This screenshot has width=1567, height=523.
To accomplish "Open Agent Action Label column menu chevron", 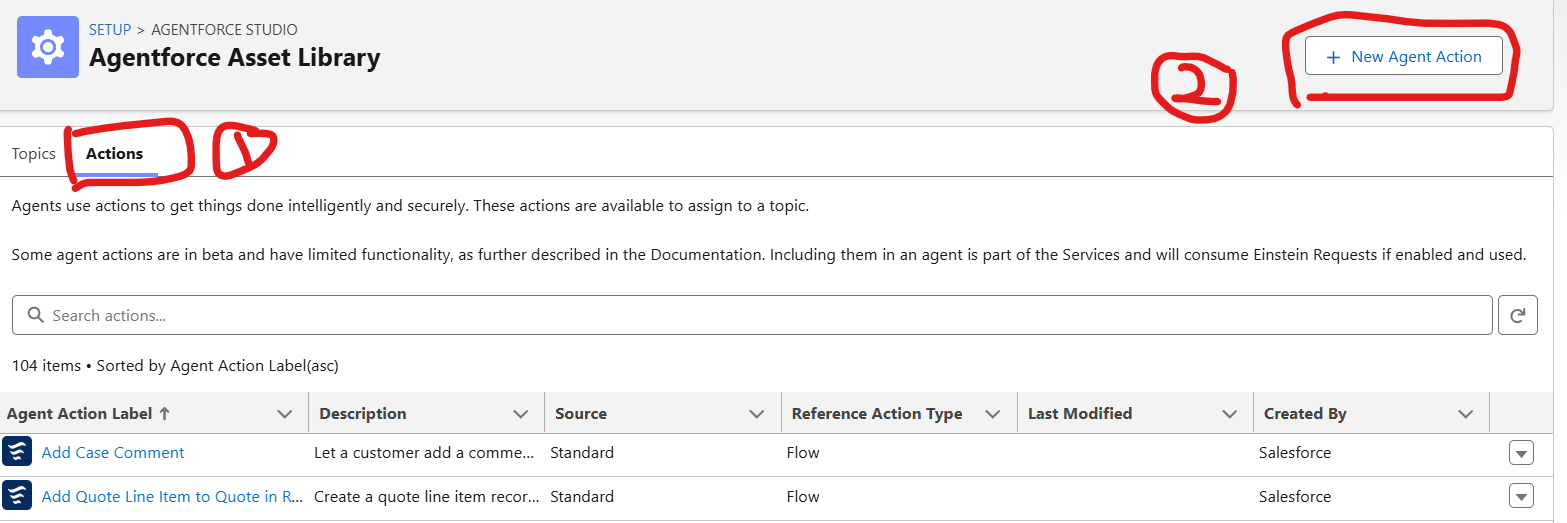I will 285,414.
